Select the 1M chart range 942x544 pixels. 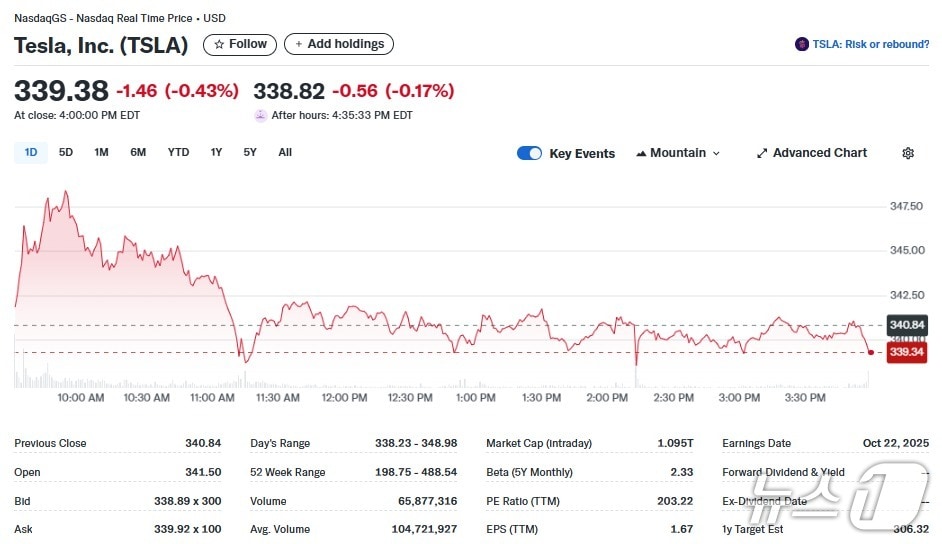(x=101, y=152)
